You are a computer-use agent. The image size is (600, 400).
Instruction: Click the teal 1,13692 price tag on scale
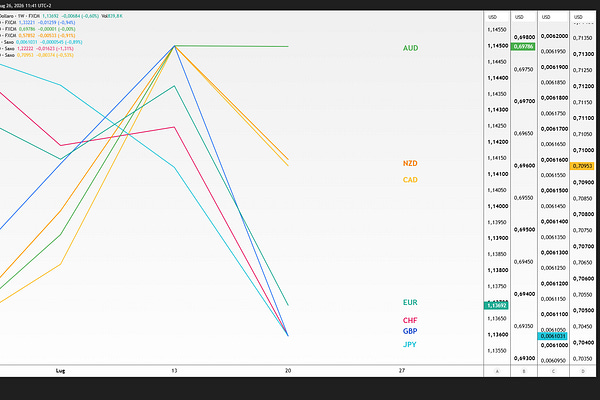tap(496, 305)
